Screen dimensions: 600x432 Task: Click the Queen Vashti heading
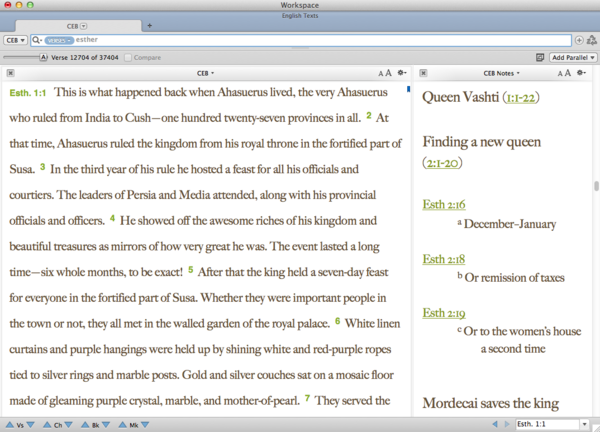click(460, 97)
